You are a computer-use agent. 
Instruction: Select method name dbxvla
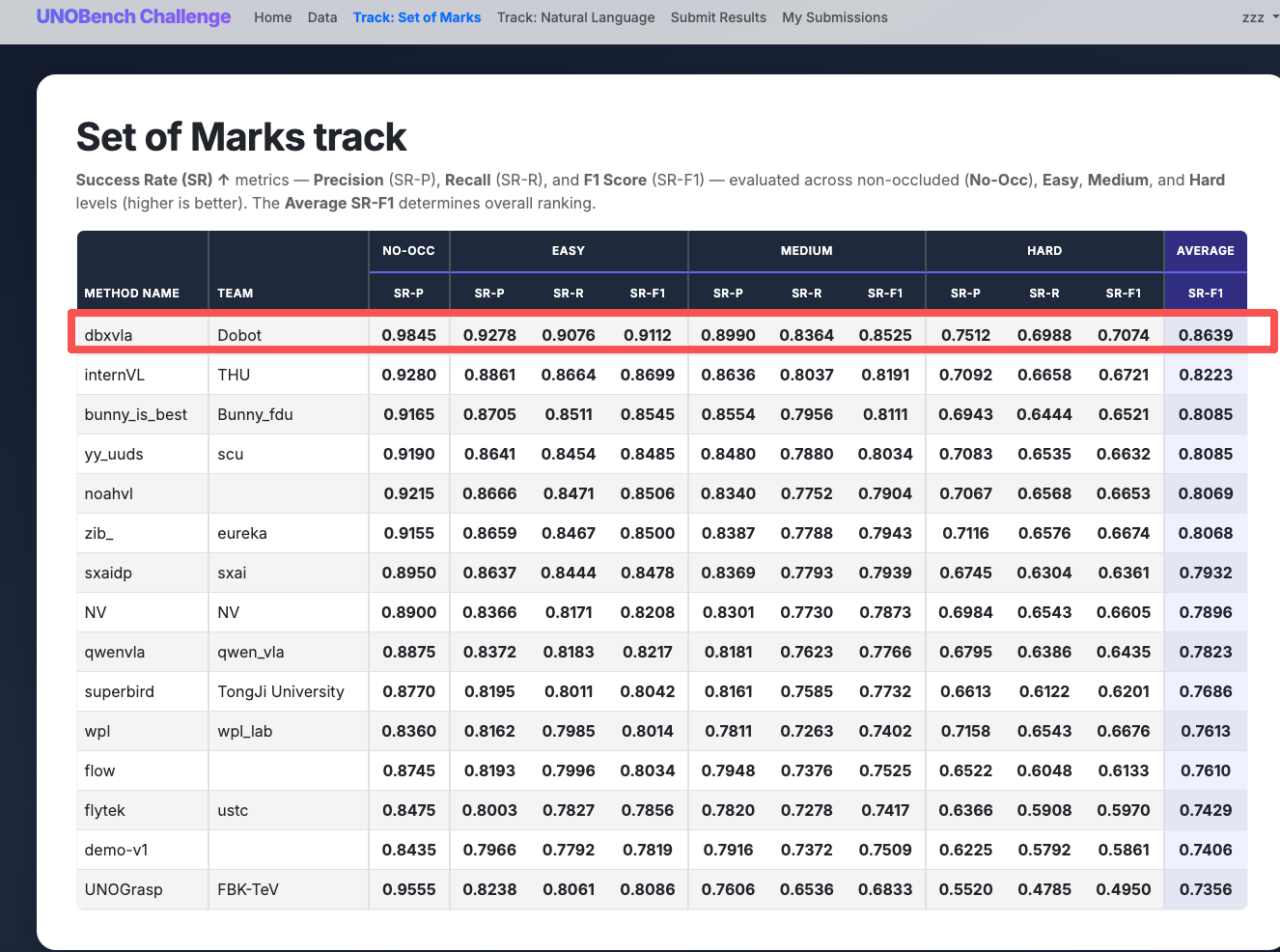point(108,335)
